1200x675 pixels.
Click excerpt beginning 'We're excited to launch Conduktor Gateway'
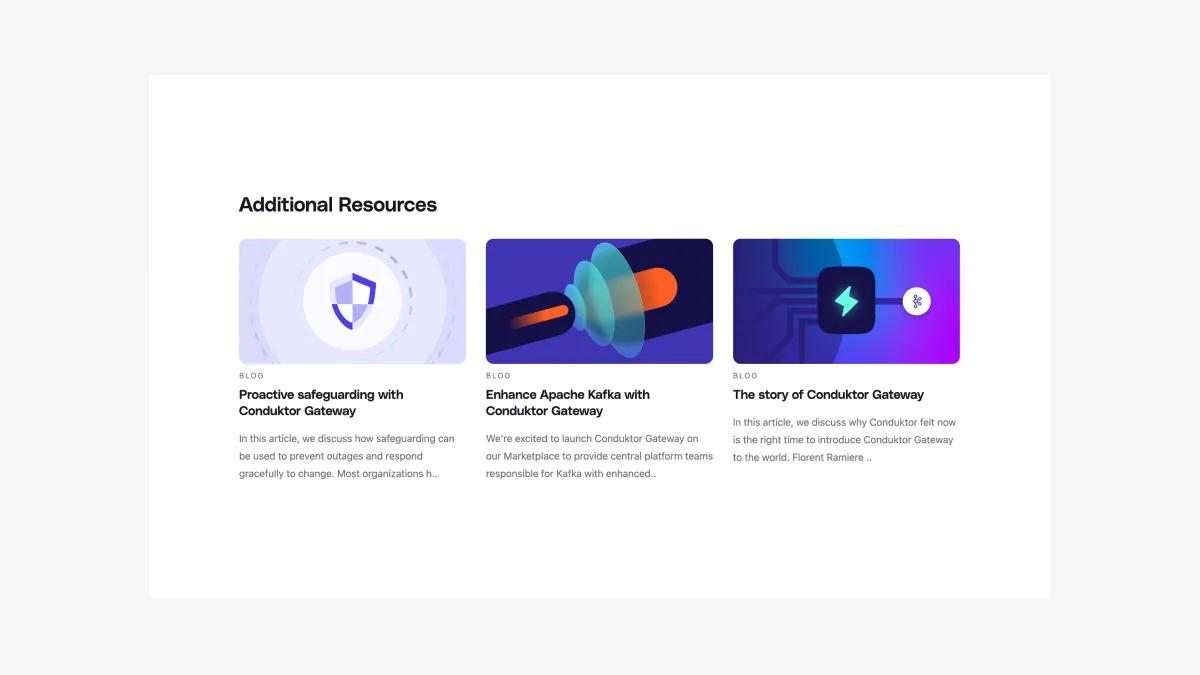click(599, 456)
